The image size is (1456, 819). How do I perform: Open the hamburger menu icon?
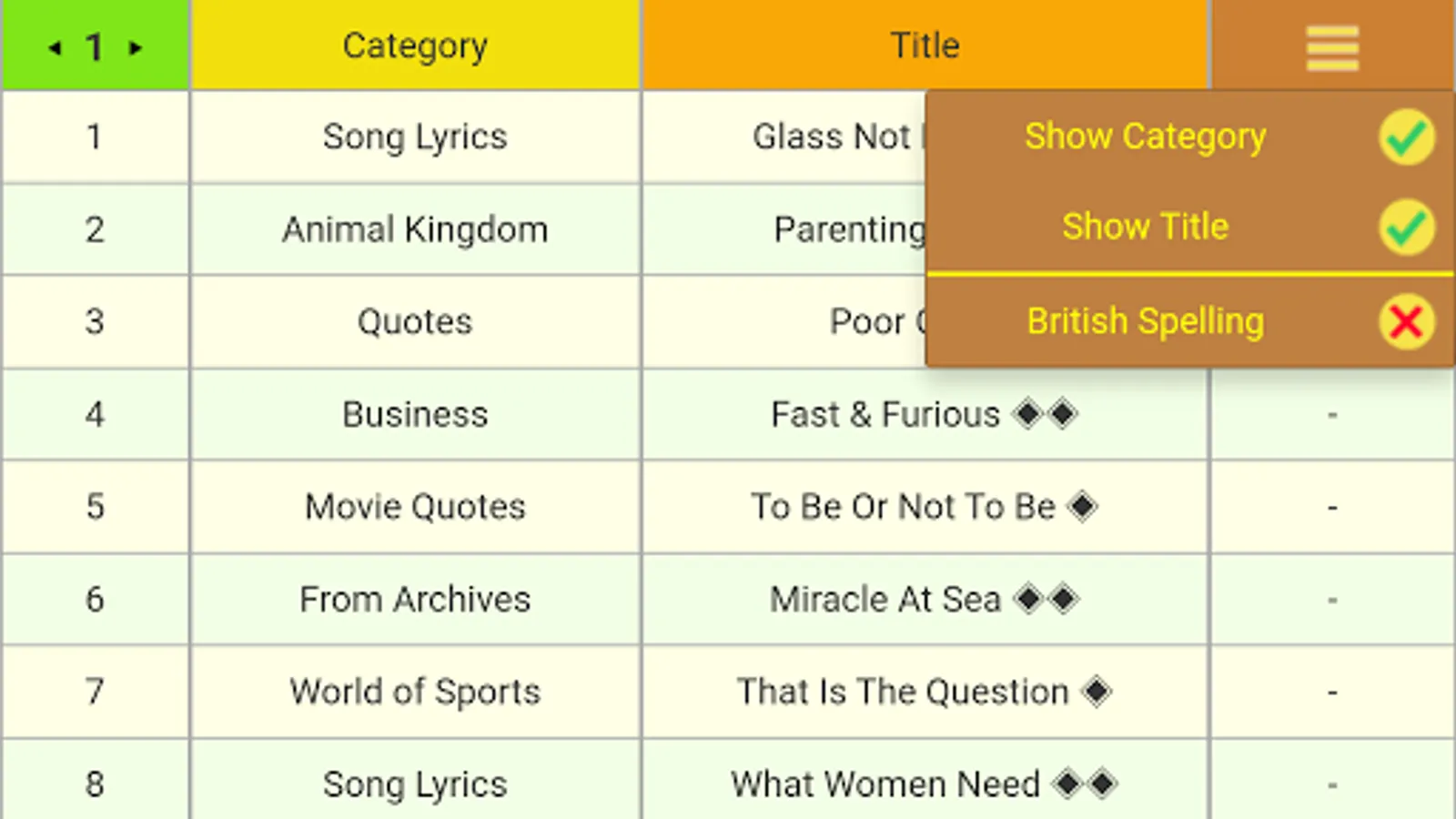(1332, 47)
